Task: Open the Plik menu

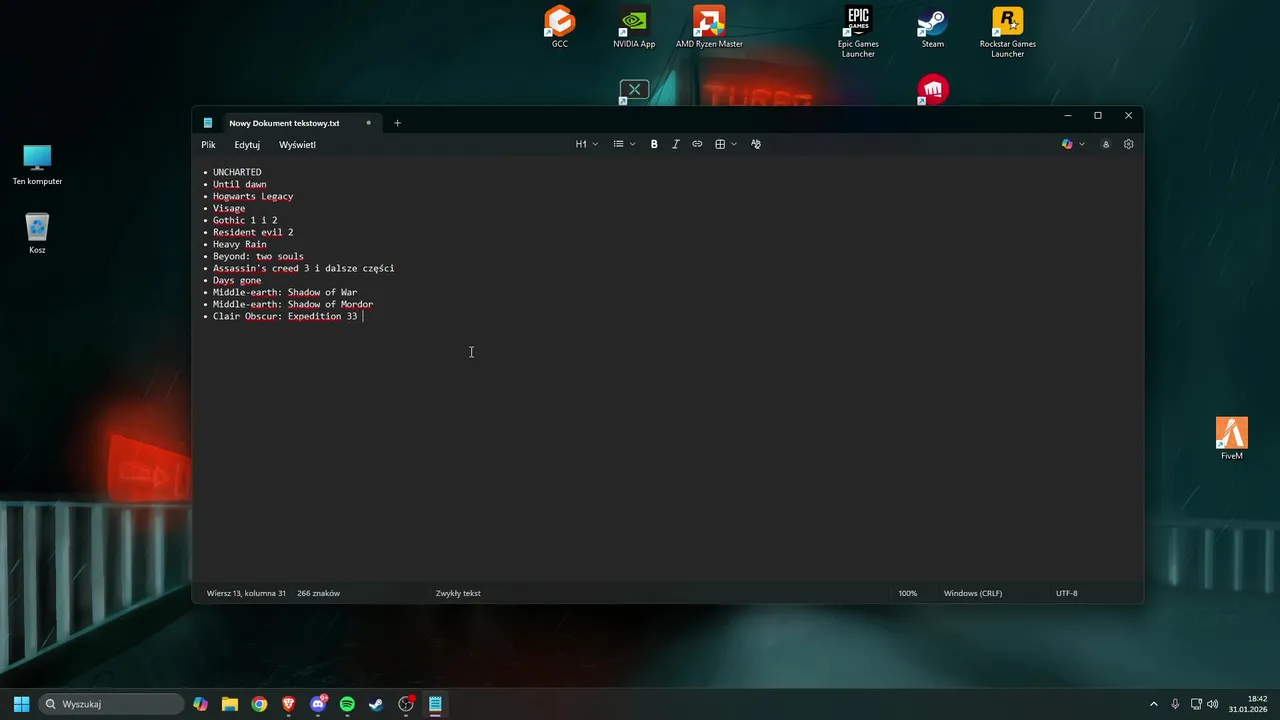Action: [x=208, y=145]
